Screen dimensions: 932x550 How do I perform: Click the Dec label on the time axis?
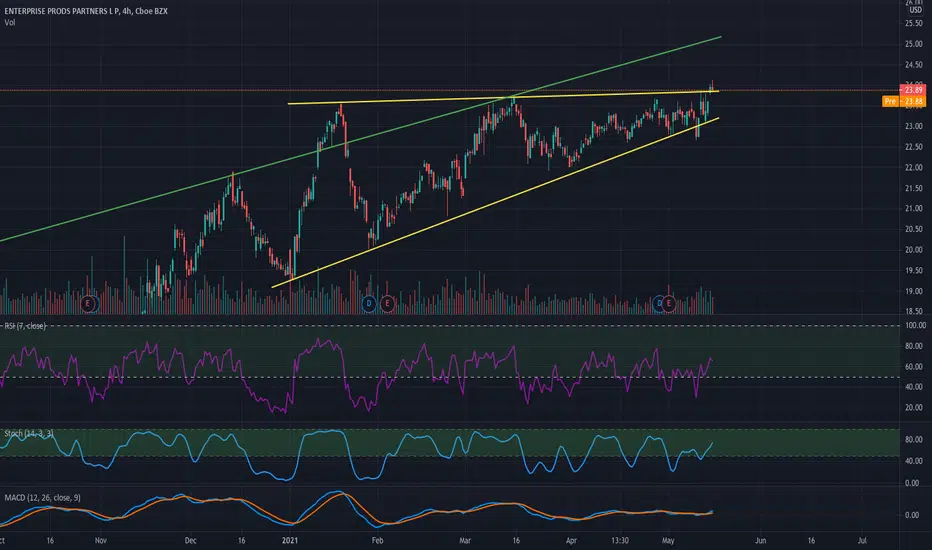click(190, 540)
